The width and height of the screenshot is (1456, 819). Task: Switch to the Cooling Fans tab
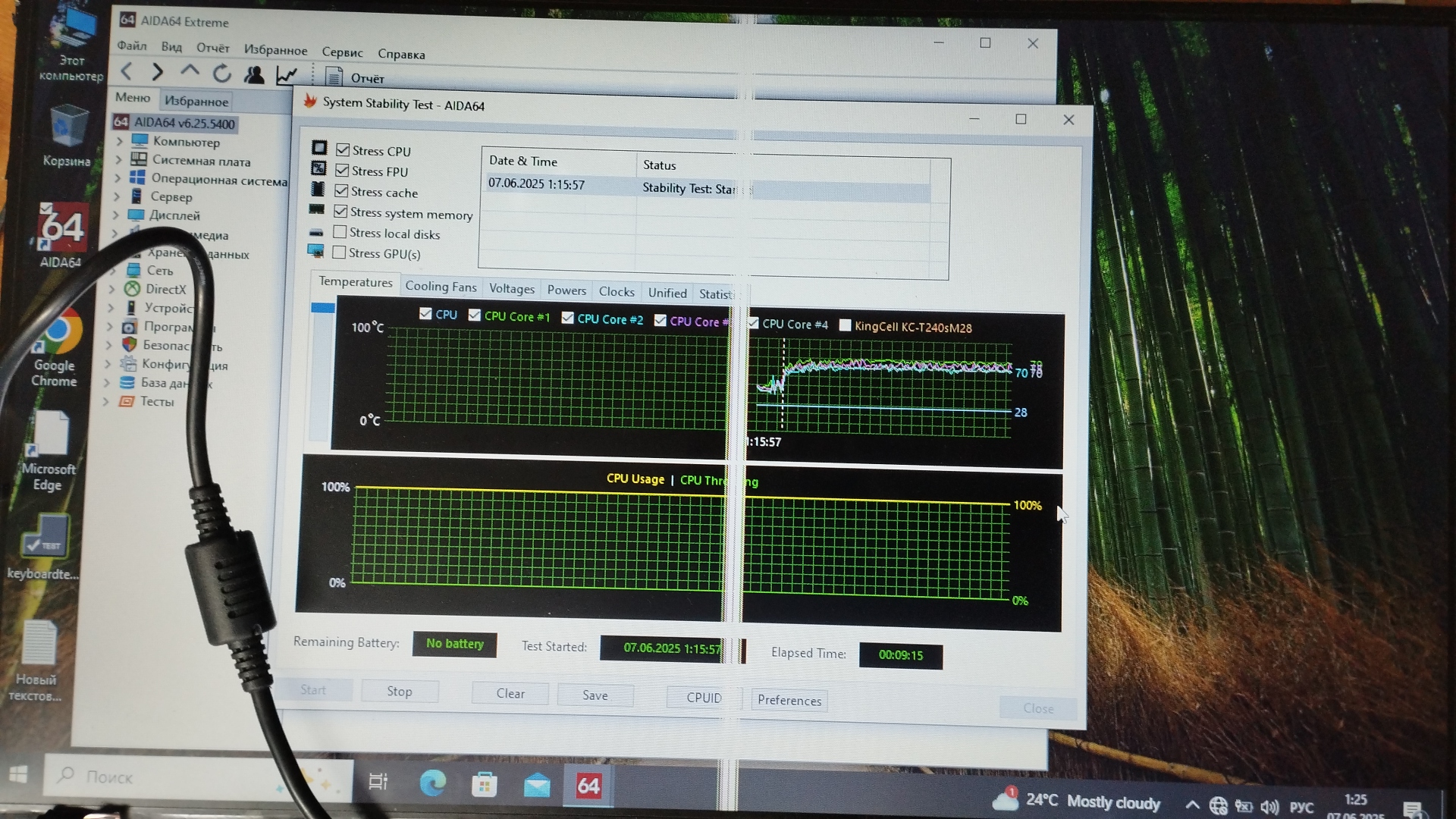[x=441, y=287]
